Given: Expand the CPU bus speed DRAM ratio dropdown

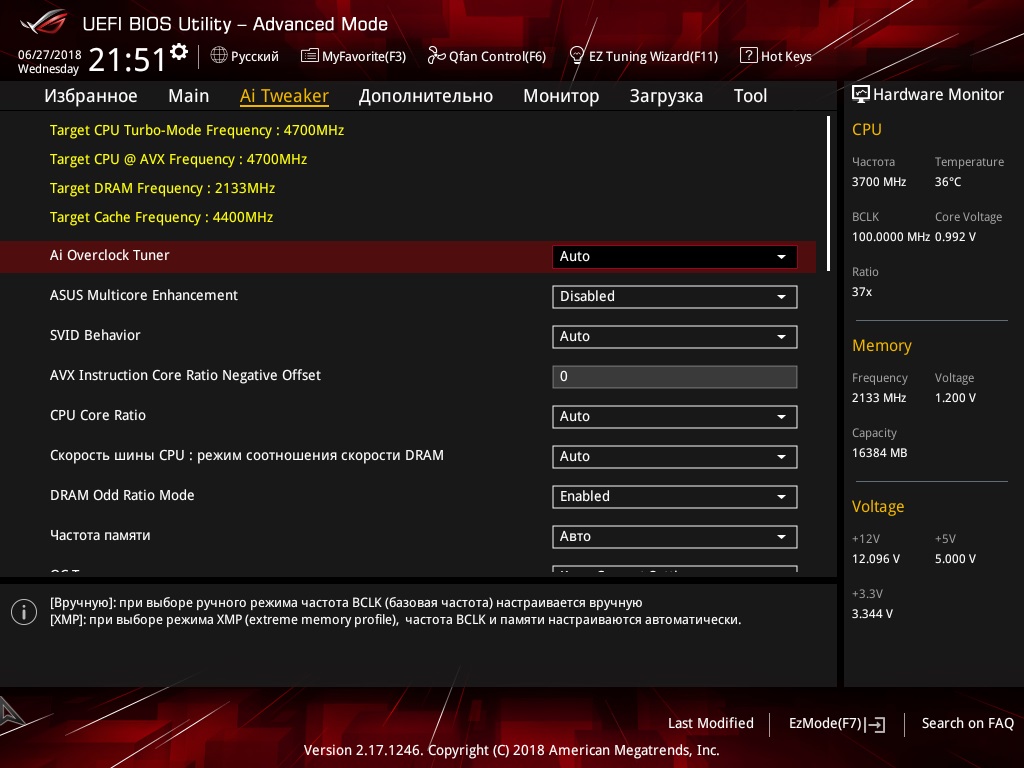Looking at the screenshot, I should [675, 456].
